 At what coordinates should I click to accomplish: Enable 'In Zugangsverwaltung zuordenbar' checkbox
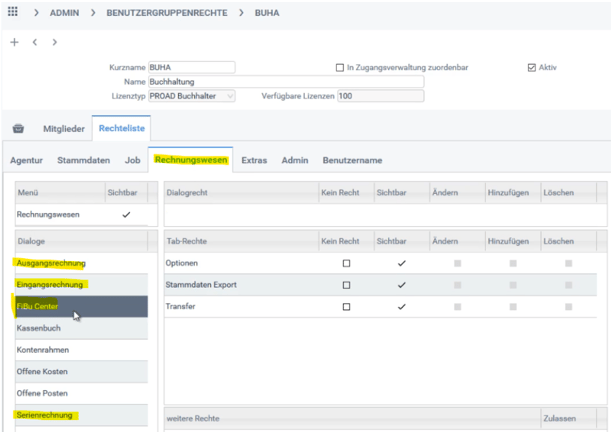coord(340,68)
